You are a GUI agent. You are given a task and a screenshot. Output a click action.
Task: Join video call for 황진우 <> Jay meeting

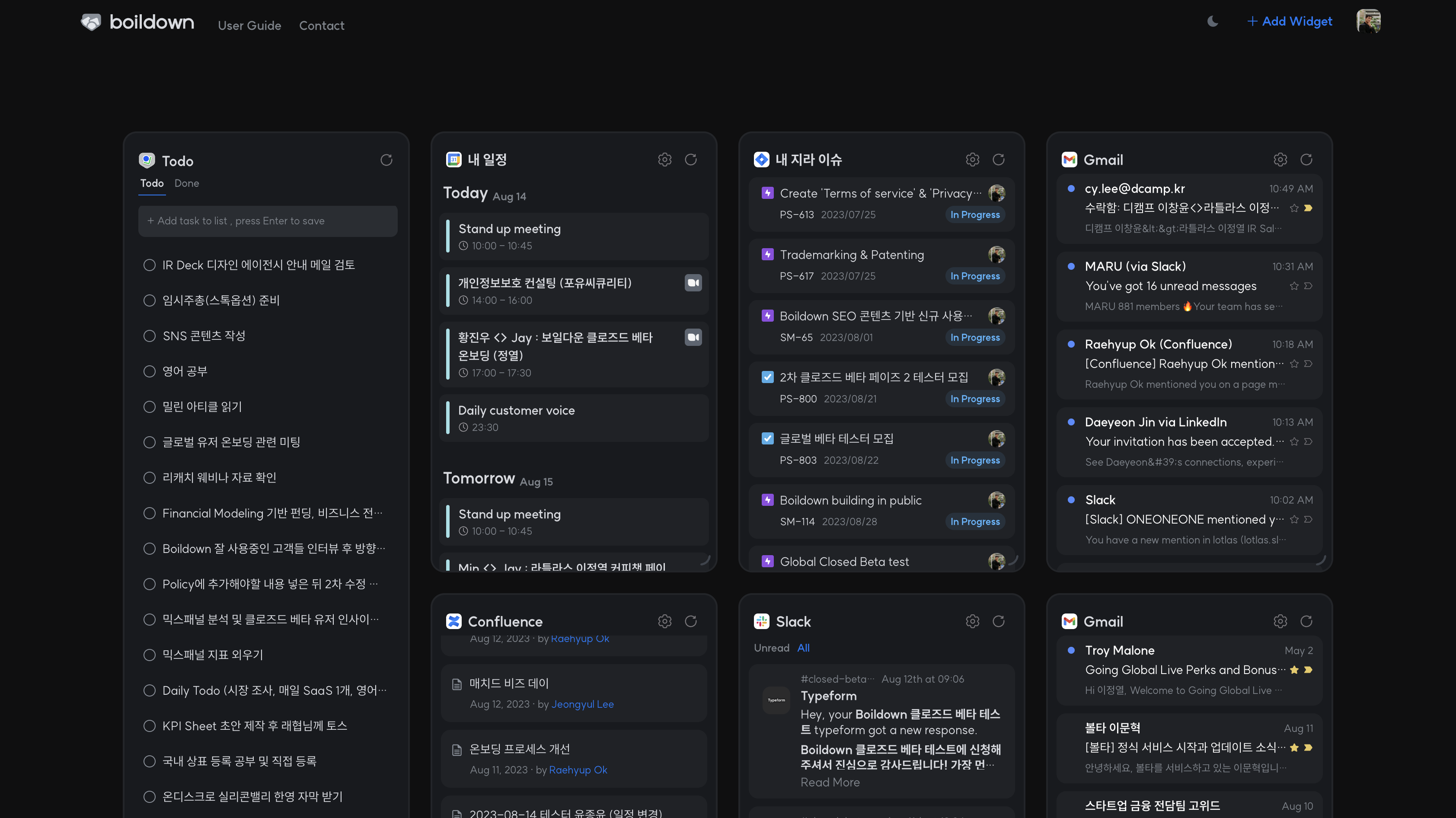pos(693,337)
